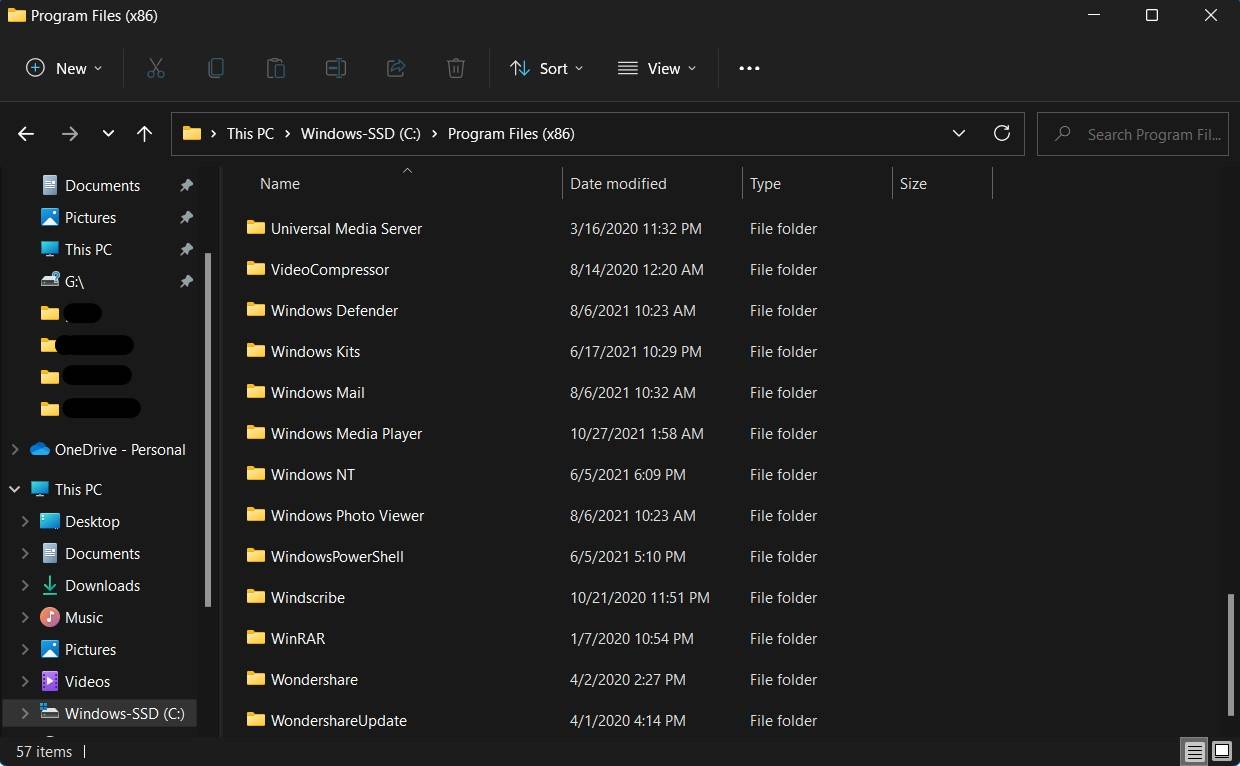Collapse the This PC tree node
1240x766 pixels.
tap(15, 490)
